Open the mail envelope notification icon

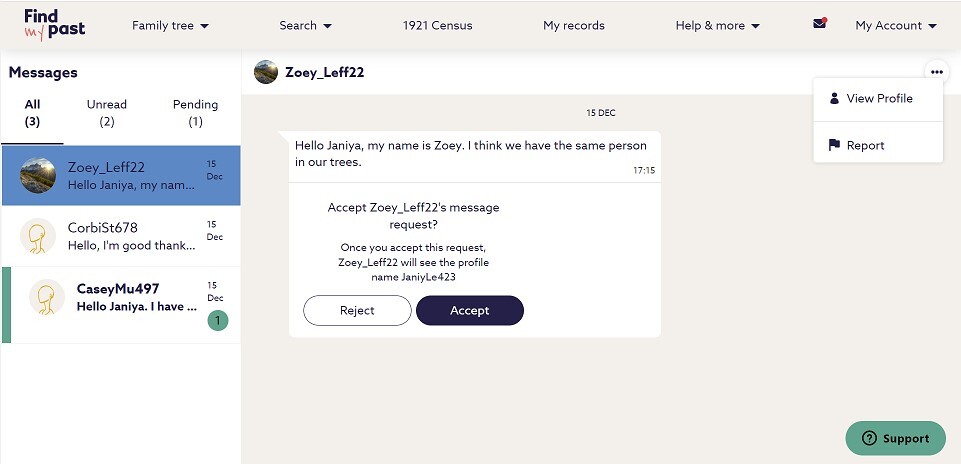[820, 24]
